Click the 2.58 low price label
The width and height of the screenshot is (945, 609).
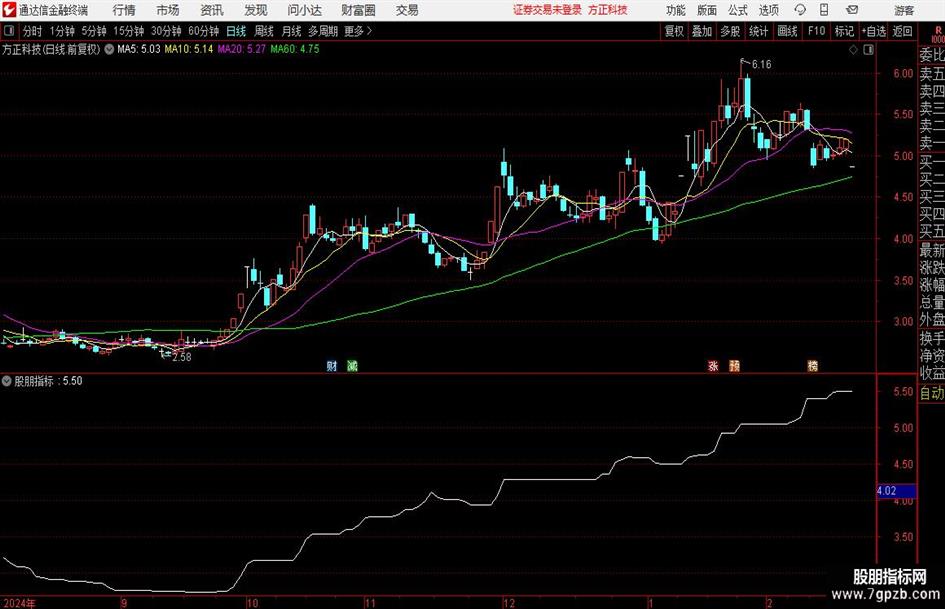point(181,357)
